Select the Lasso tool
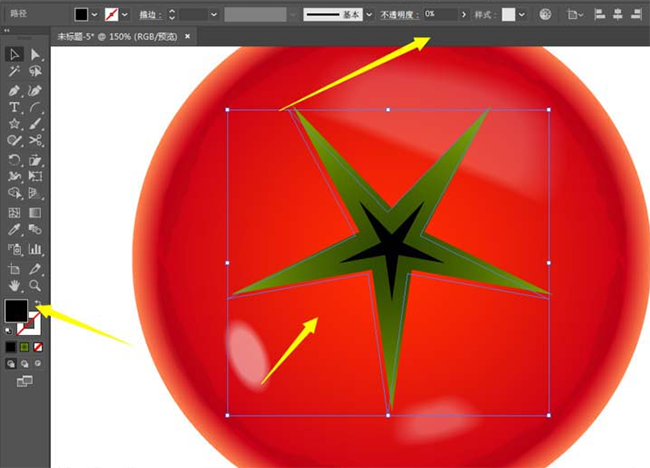Screen dimensions: 650x468 tap(35, 71)
